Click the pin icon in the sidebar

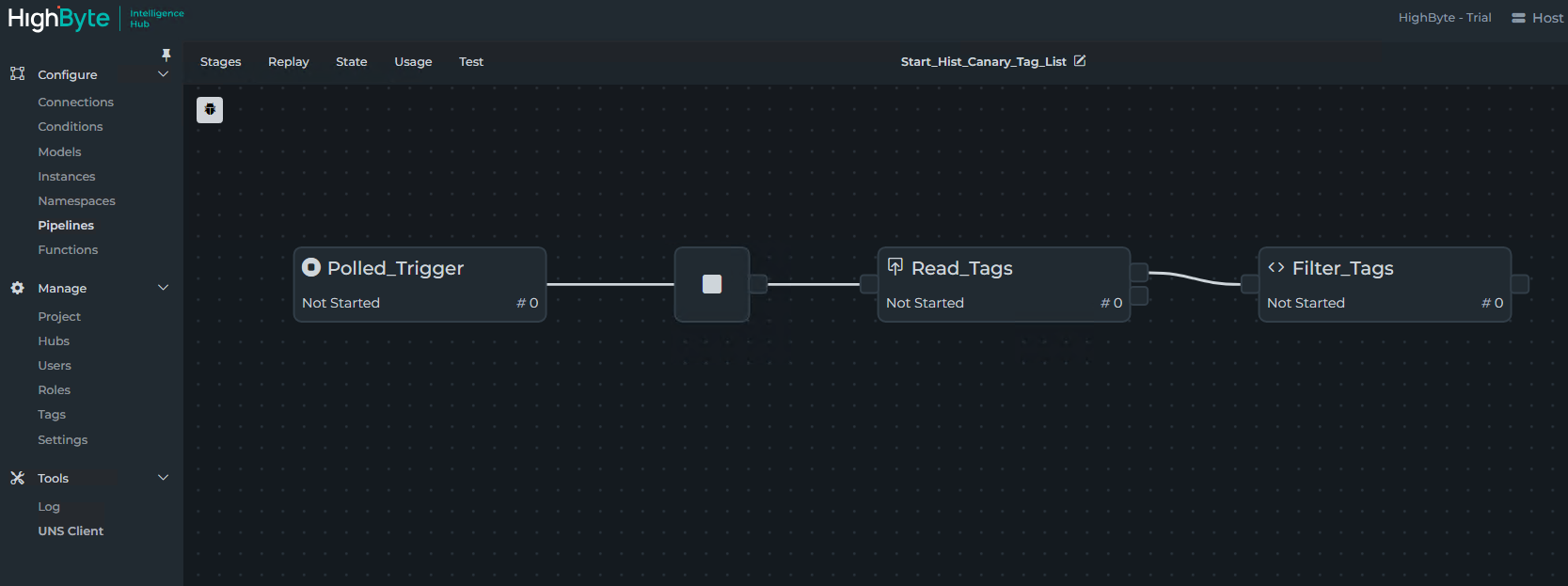coord(166,55)
